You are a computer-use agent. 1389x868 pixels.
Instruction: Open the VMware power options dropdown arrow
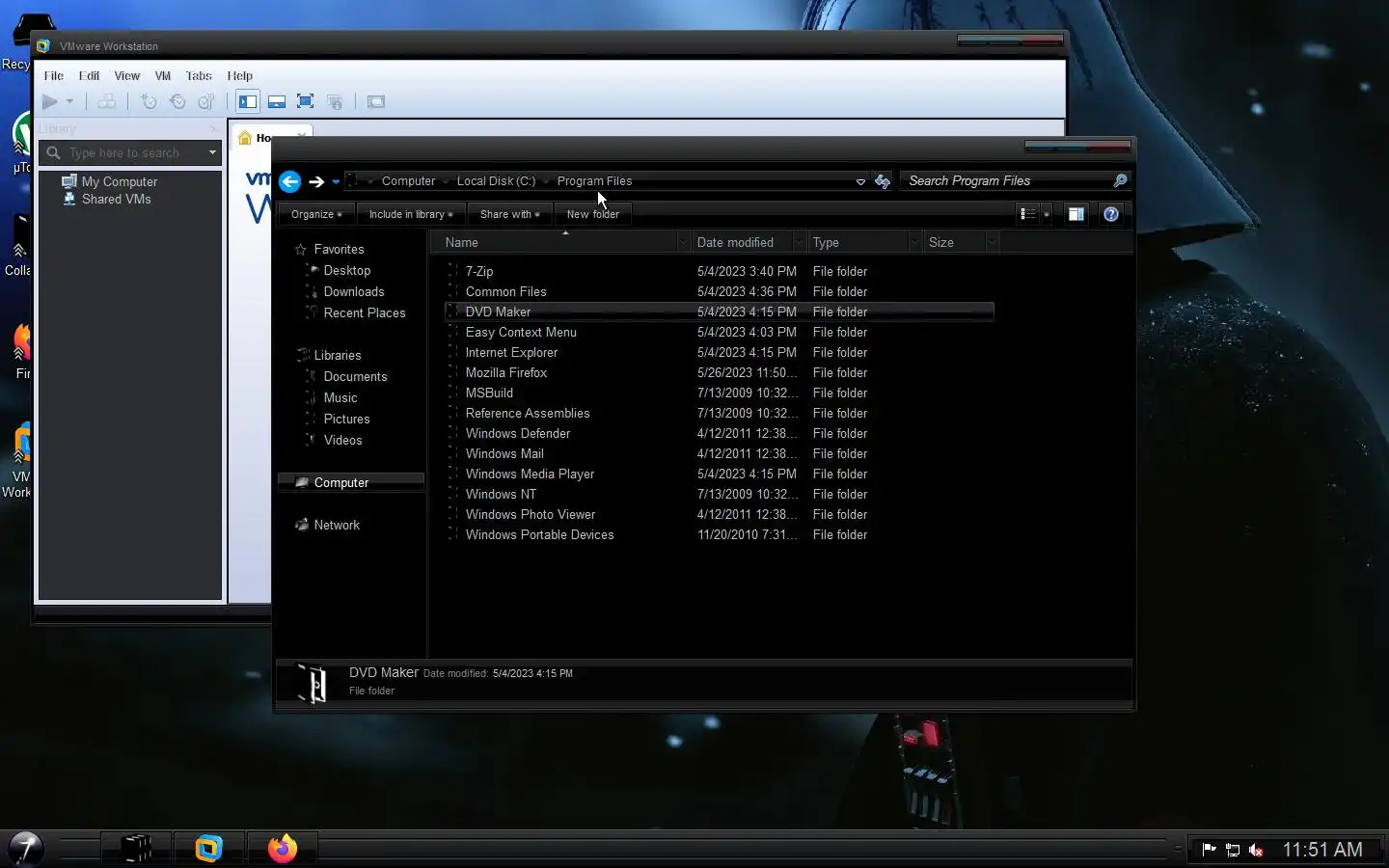coord(69,101)
